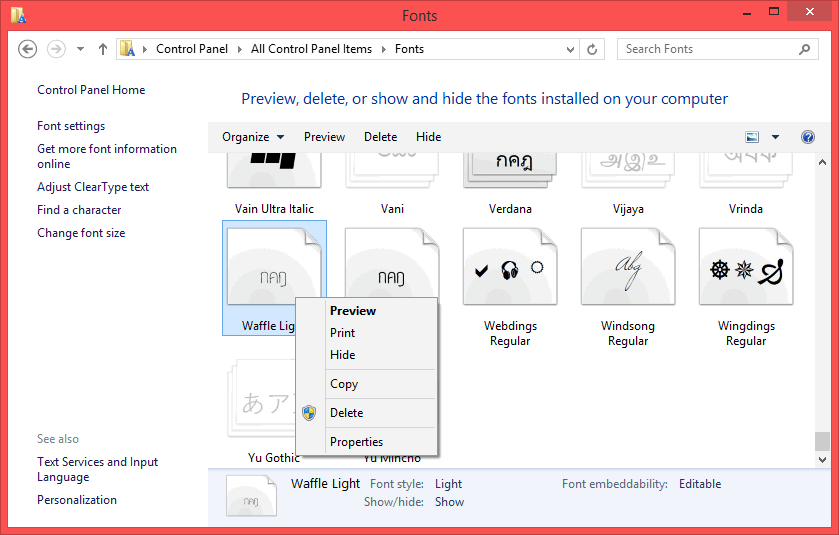839x535 pixels.
Task: Open the recent locations dropdown arrow
Action: [x=80, y=49]
